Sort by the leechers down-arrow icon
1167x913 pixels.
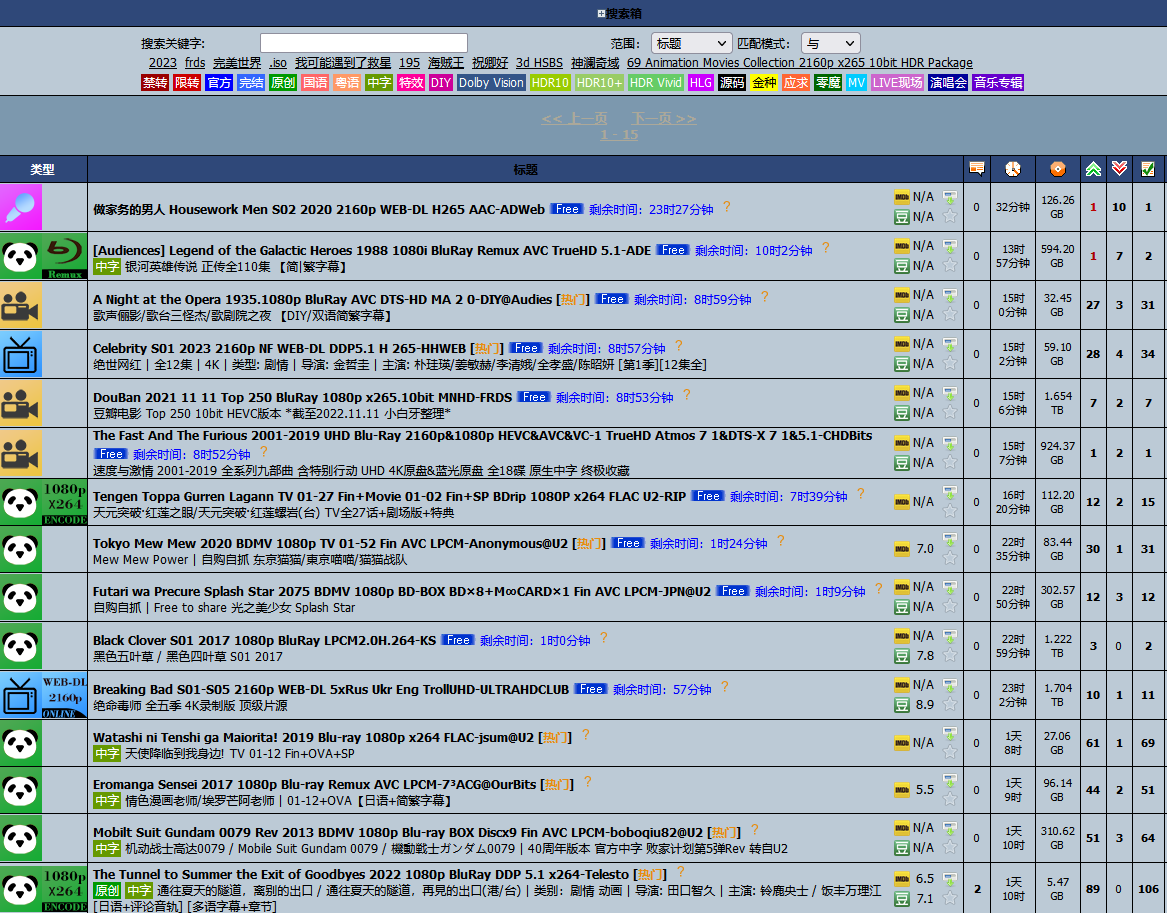(x=1119, y=169)
